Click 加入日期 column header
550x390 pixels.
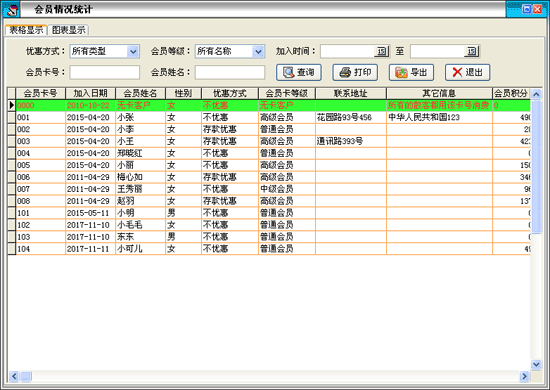(x=90, y=93)
